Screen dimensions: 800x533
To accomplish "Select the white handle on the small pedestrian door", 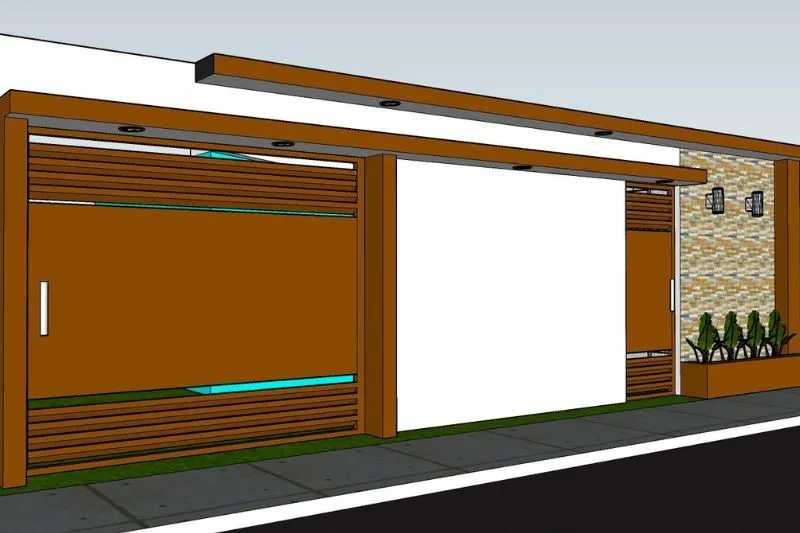I will click(x=672, y=295).
